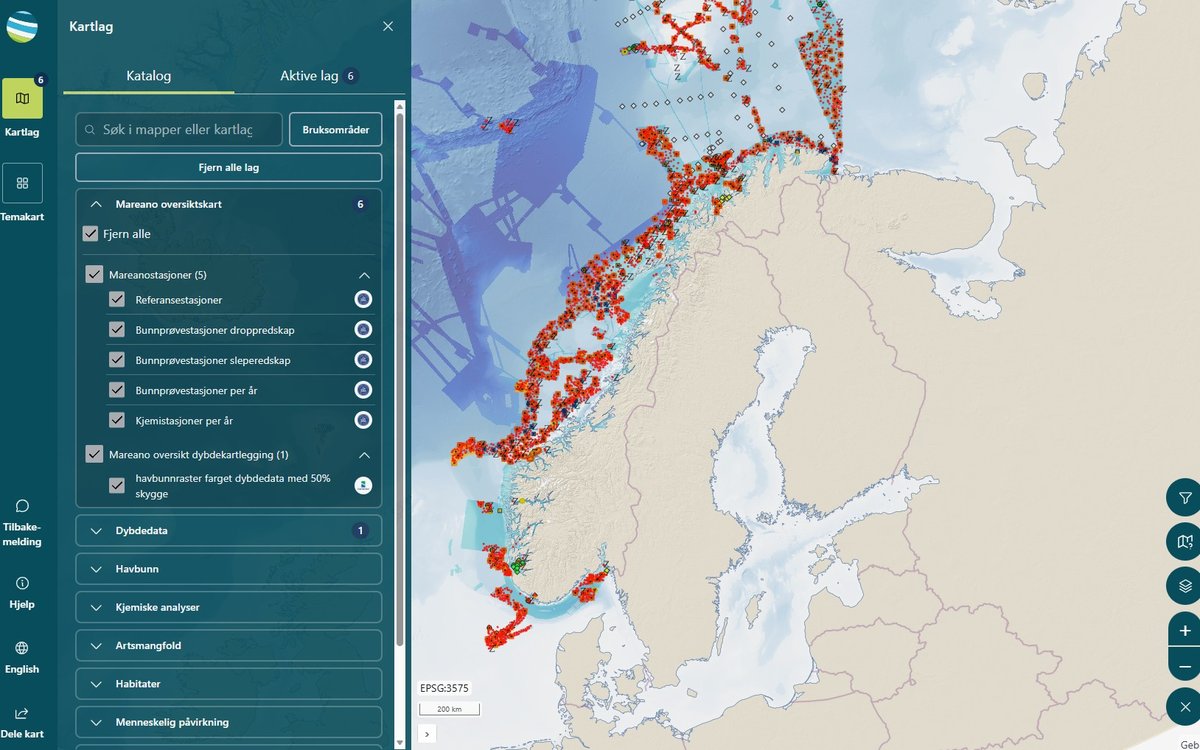The height and width of the screenshot is (750, 1200).
Task: Click the Bruksområder button
Action: pos(335,129)
